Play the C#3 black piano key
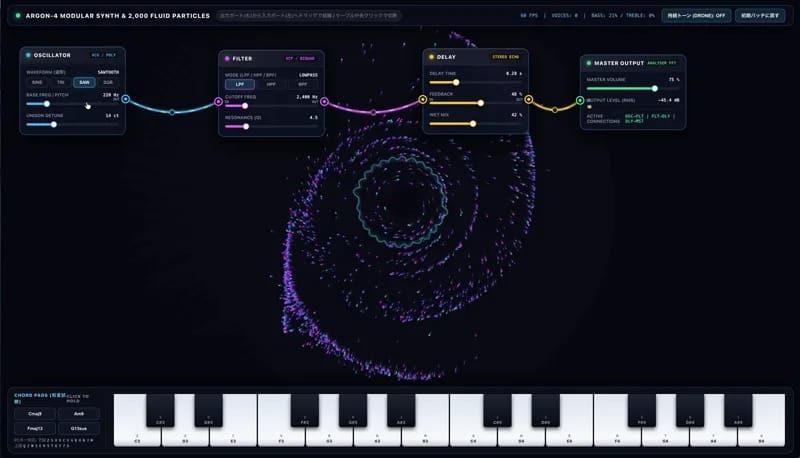Image resolution: width=800 pixels, height=458 pixels. tap(160, 410)
